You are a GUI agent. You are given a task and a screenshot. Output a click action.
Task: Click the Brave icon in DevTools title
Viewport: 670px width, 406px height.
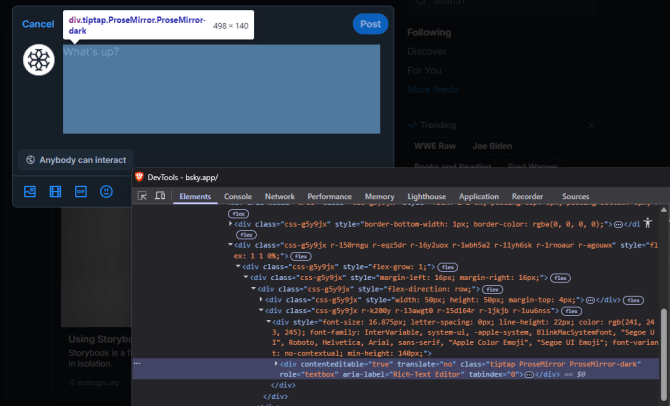pyautogui.click(x=139, y=177)
